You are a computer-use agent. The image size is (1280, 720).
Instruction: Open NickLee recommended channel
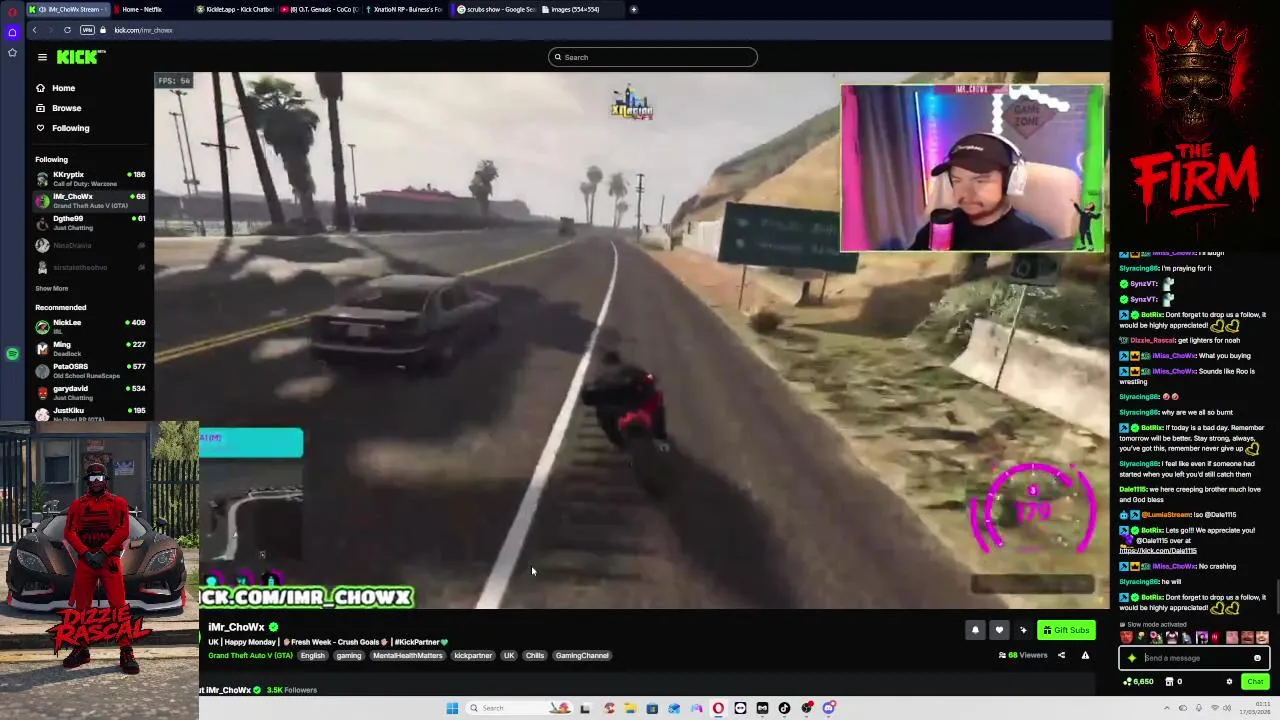coord(90,326)
